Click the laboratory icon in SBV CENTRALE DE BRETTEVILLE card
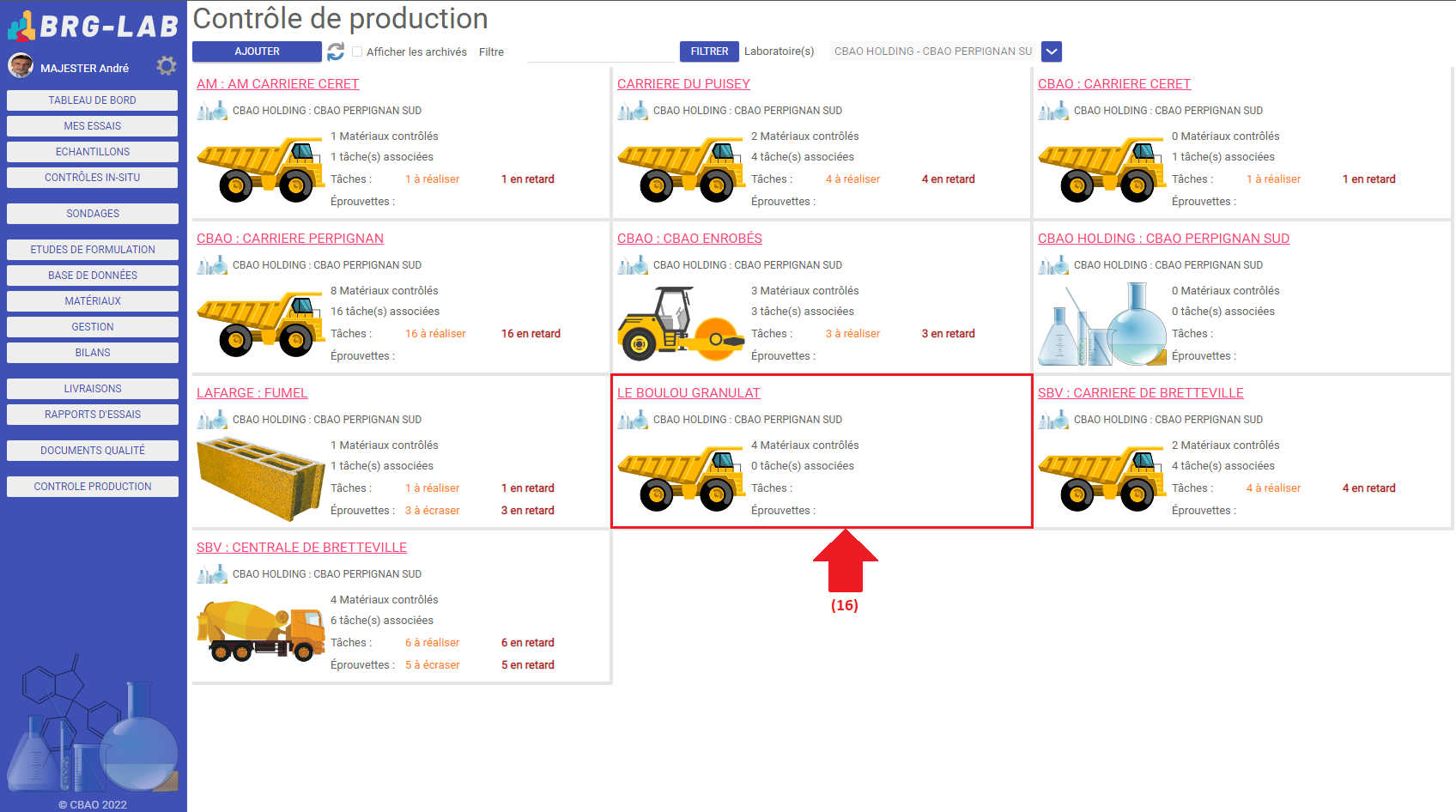This screenshot has height=812, width=1456. tap(212, 574)
